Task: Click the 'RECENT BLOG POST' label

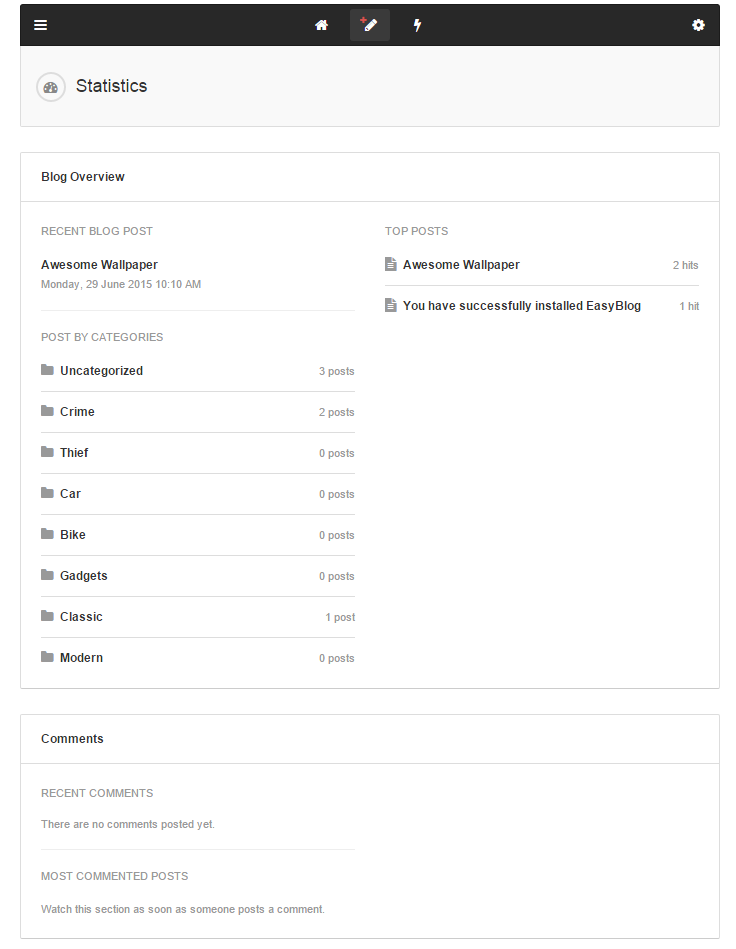Action: coord(97,231)
